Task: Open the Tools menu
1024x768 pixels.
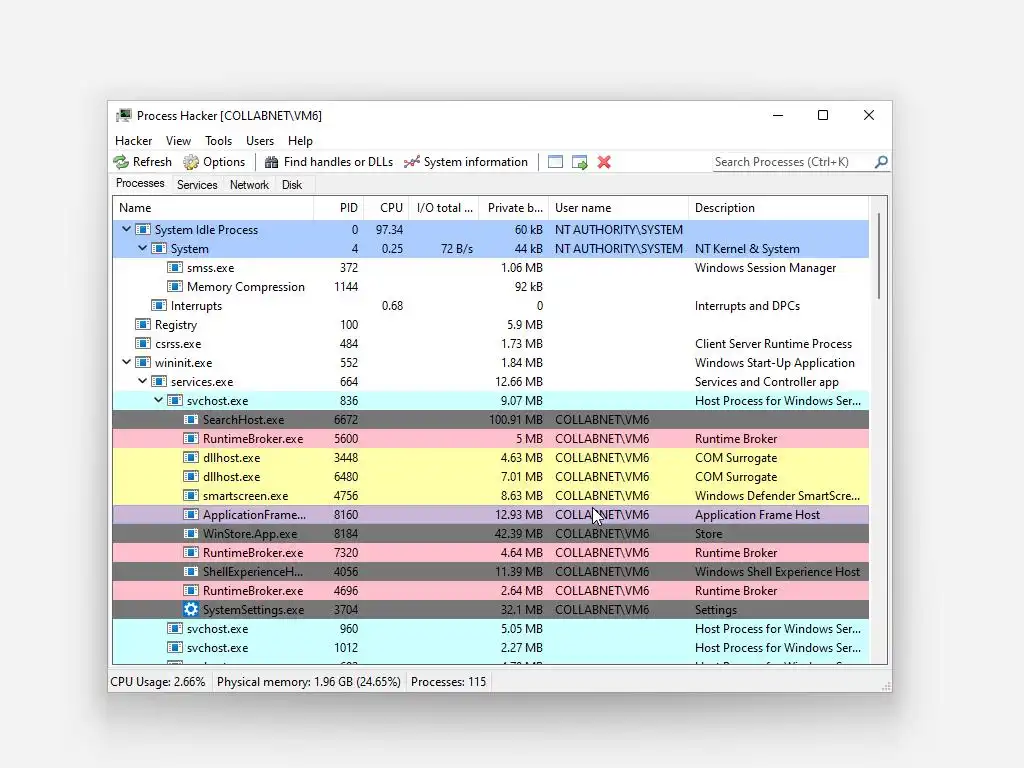Action: tap(218, 141)
